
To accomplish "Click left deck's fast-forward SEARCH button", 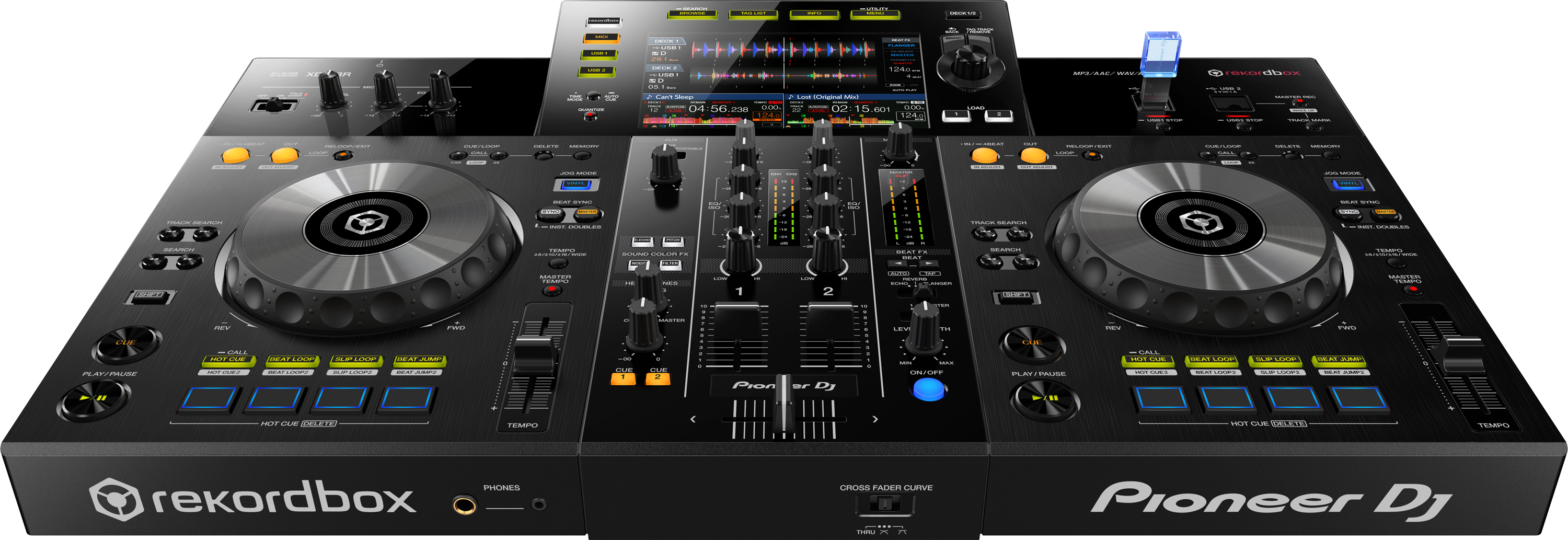I will point(189,262).
